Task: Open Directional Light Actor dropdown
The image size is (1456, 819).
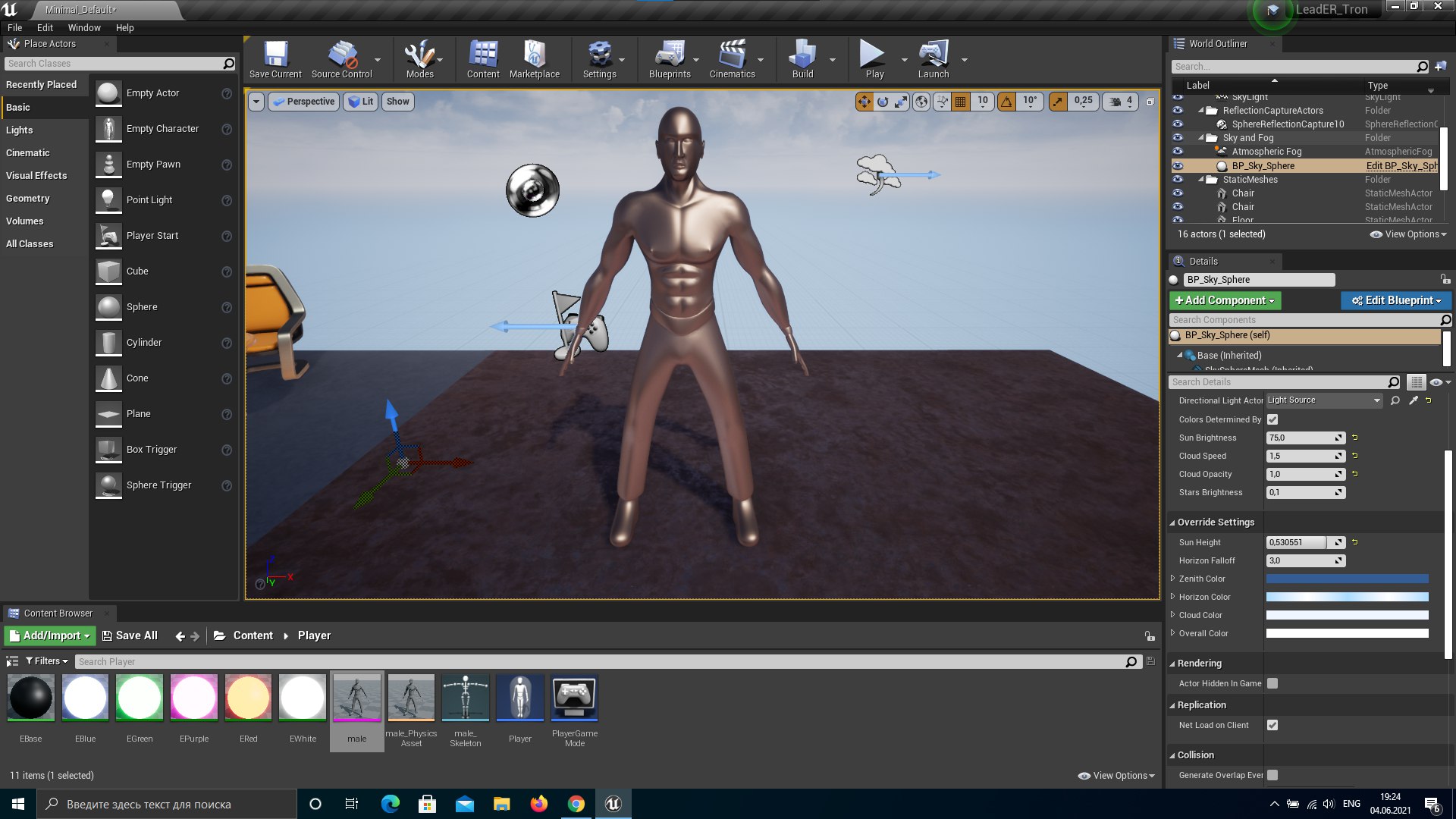Action: click(1324, 400)
